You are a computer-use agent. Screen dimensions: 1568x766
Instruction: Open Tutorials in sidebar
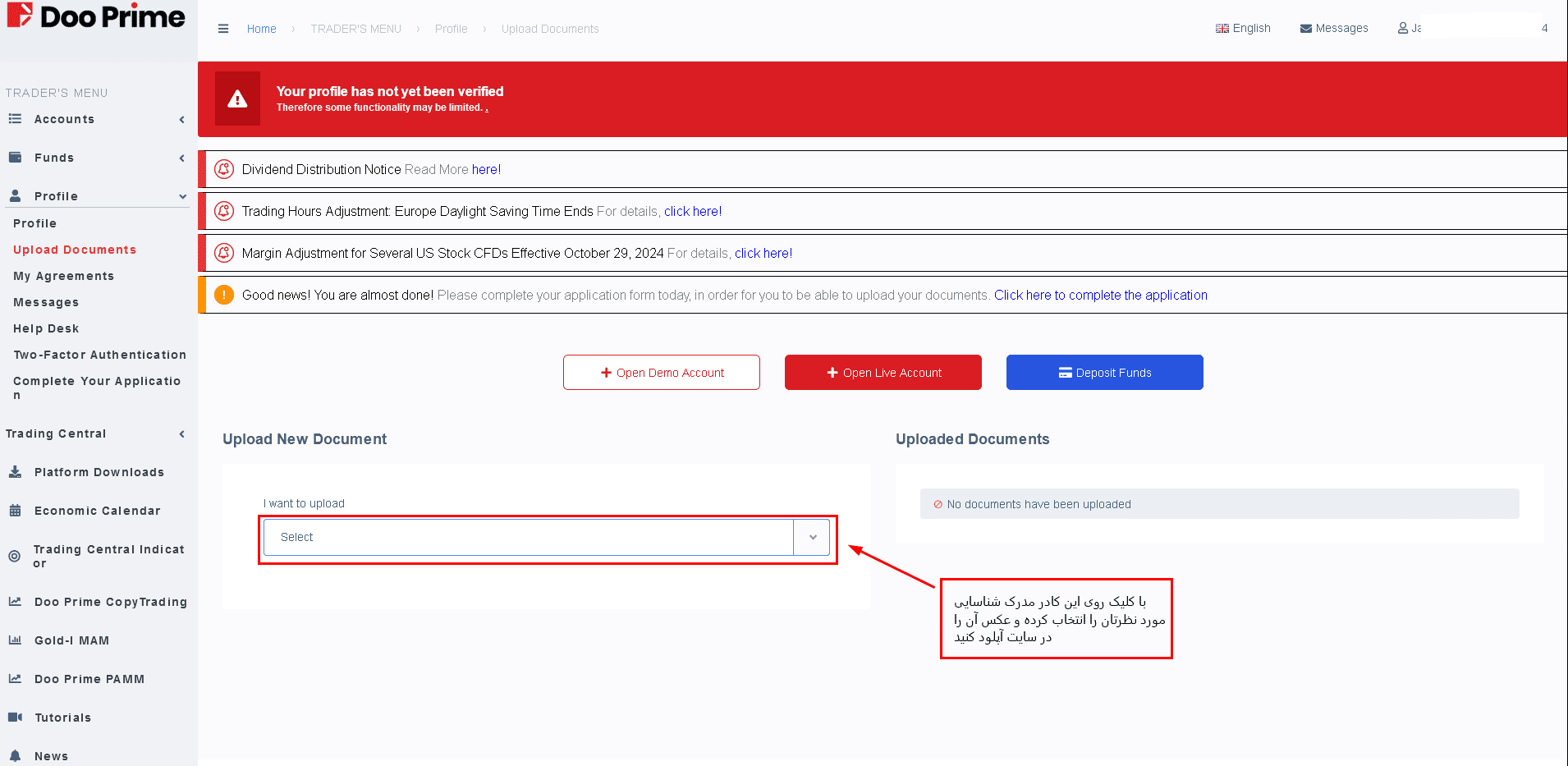[62, 718]
